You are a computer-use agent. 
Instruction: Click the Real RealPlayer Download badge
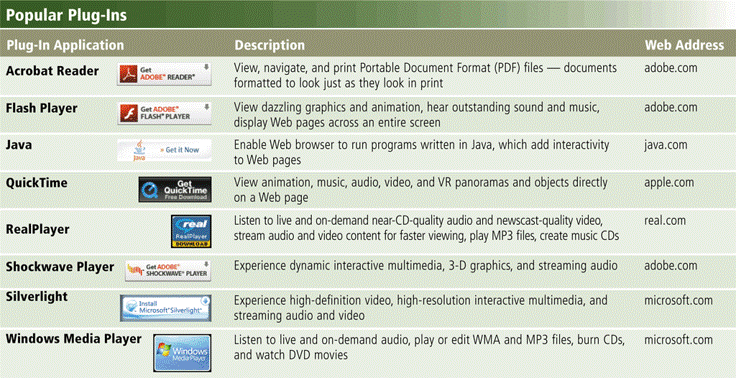coord(191,231)
